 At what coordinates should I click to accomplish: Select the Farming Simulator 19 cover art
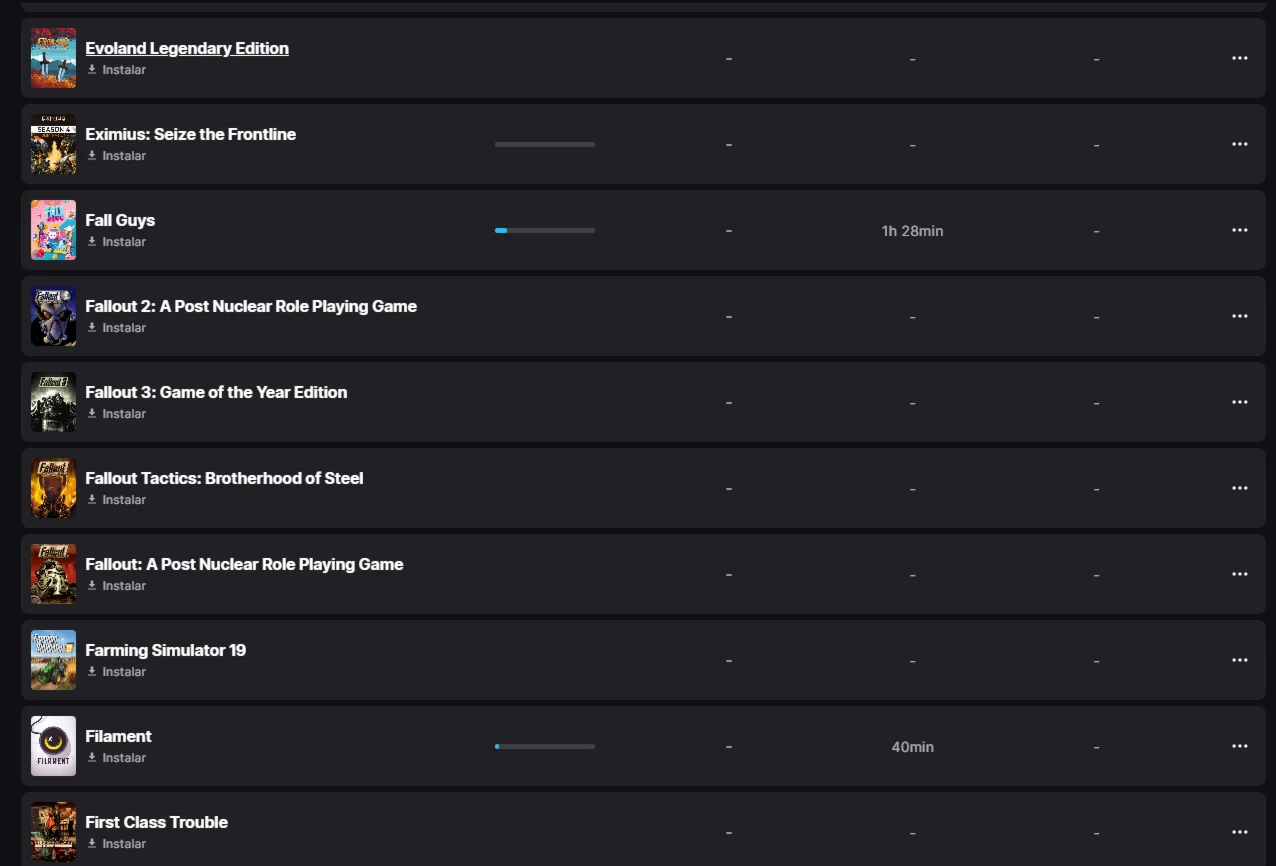53,660
